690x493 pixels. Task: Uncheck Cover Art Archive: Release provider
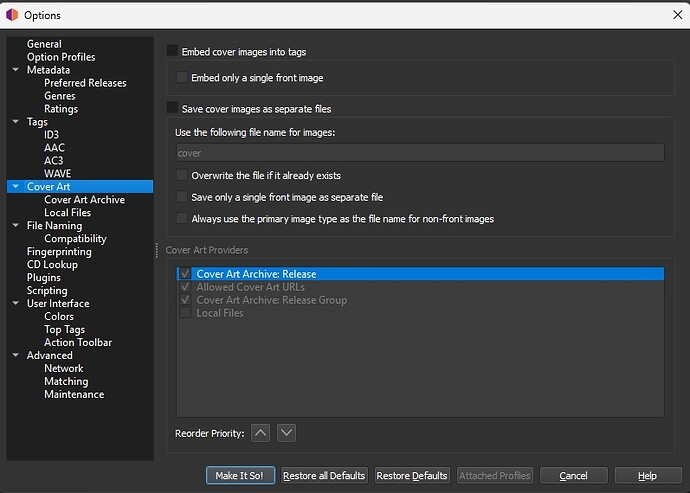coord(185,274)
